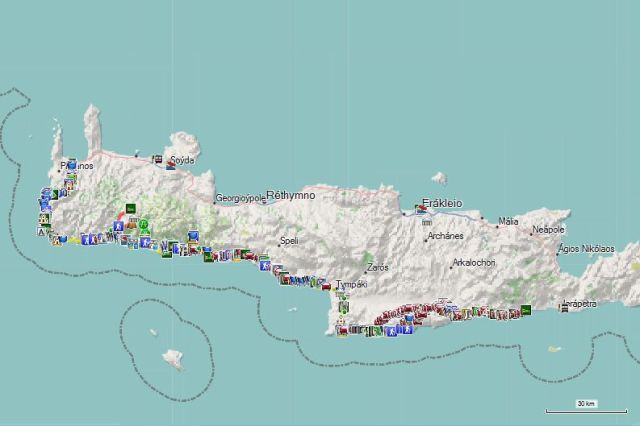The height and width of the screenshot is (426, 640).
Task: Select the Réthymno city label
Action: pos(291,196)
